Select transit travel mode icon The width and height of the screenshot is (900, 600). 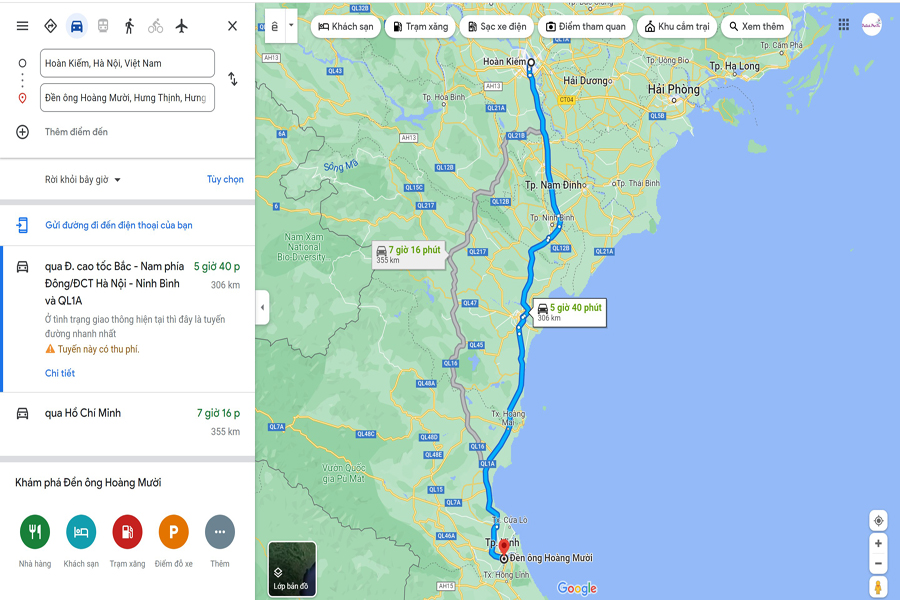pos(103,26)
